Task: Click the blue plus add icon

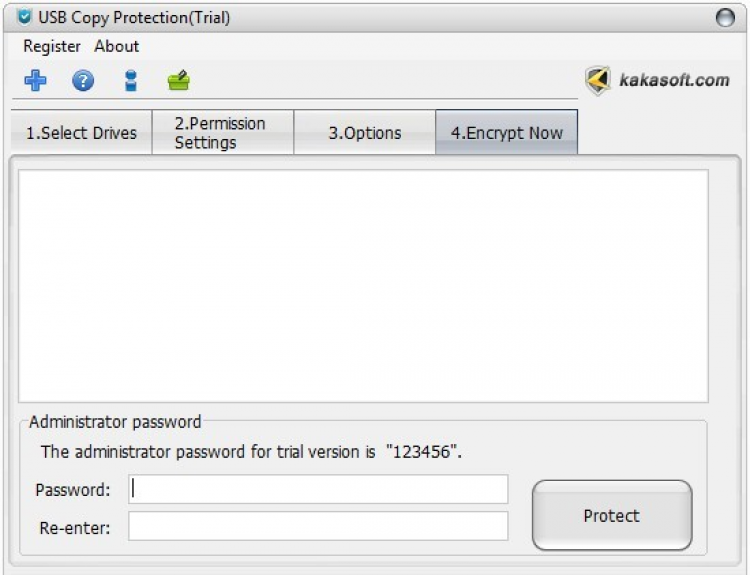Action: tap(35, 81)
